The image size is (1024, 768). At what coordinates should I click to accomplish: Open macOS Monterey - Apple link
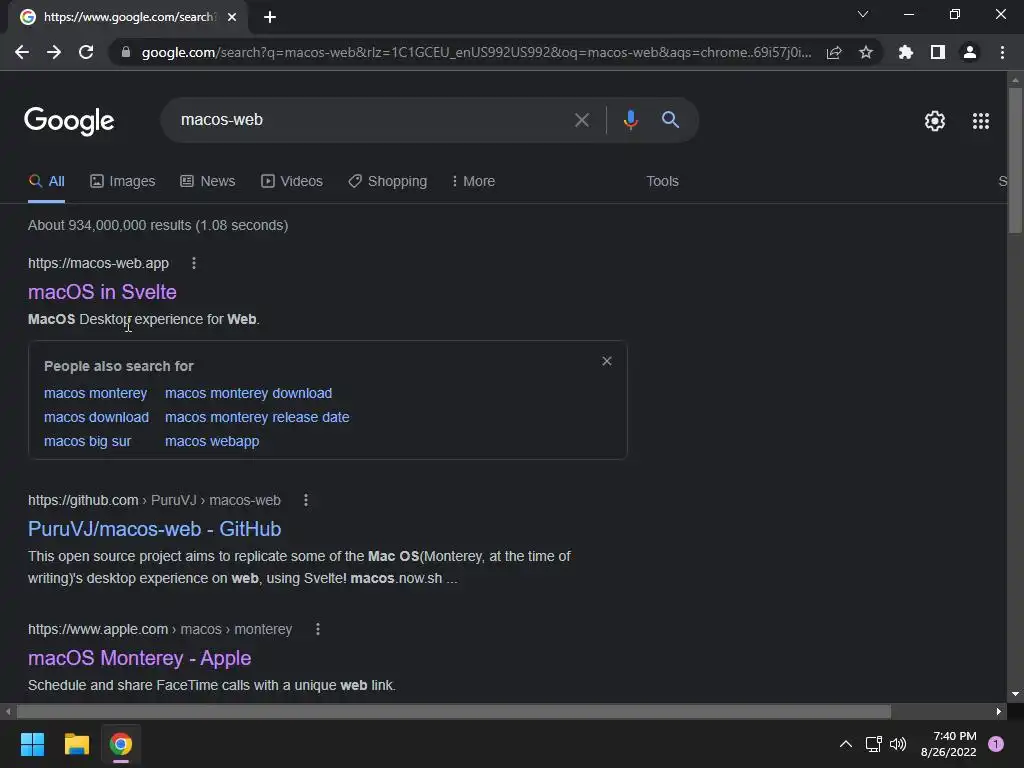point(139,658)
